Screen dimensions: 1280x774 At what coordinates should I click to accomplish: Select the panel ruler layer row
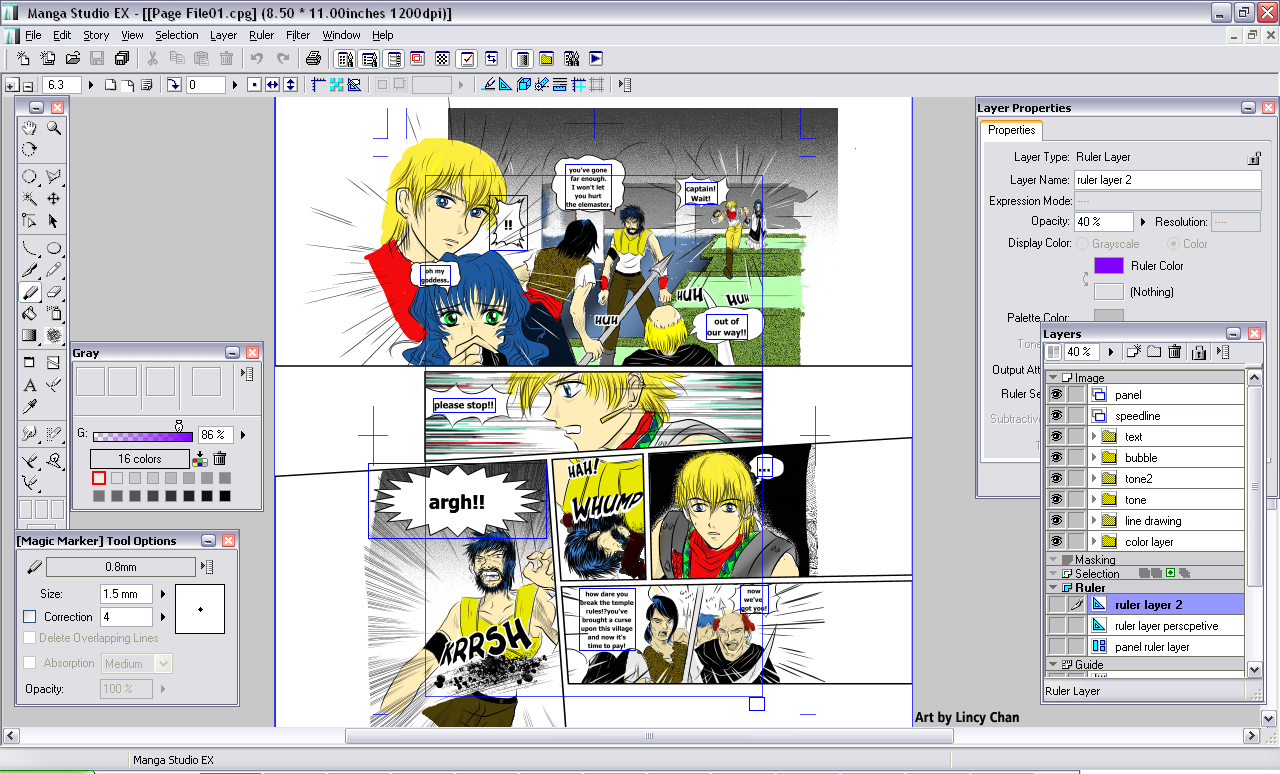pyautogui.click(x=1167, y=646)
